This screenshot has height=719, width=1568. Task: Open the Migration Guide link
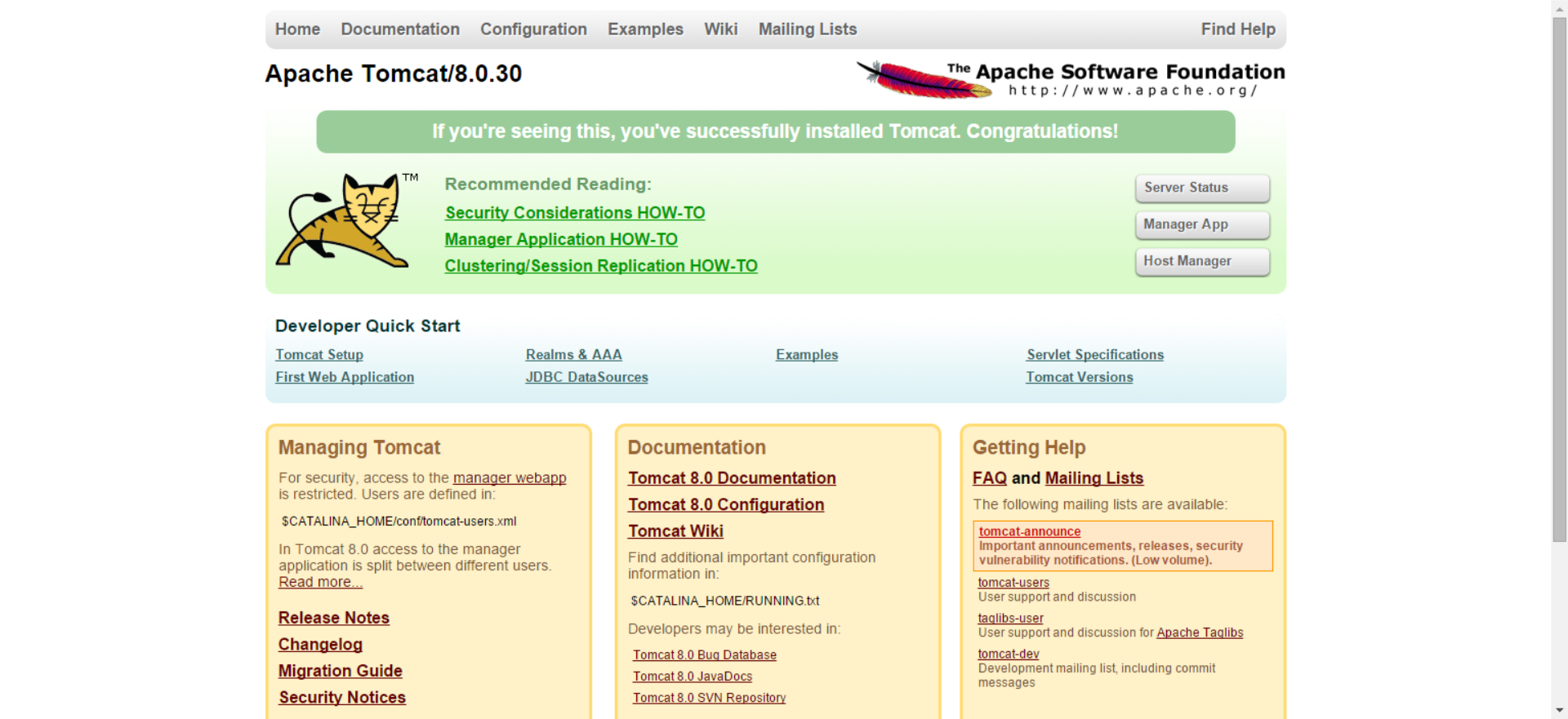[341, 671]
